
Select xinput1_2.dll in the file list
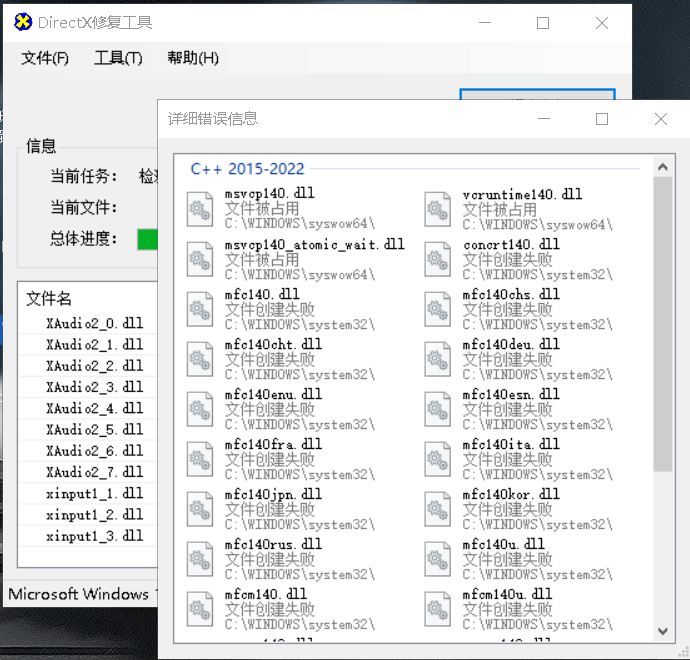point(95,515)
